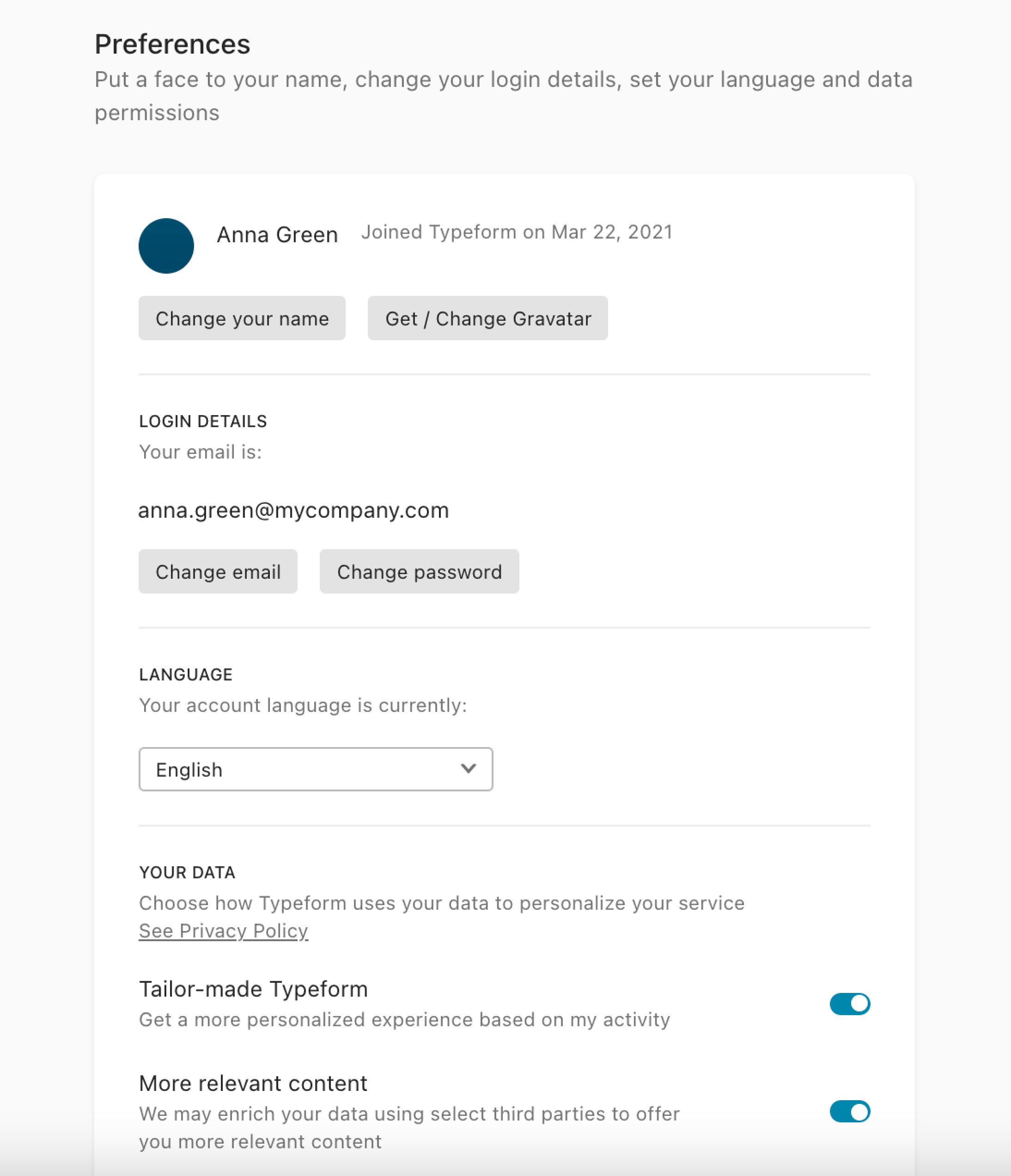
Task: Click the Change your name button
Action: 242,318
